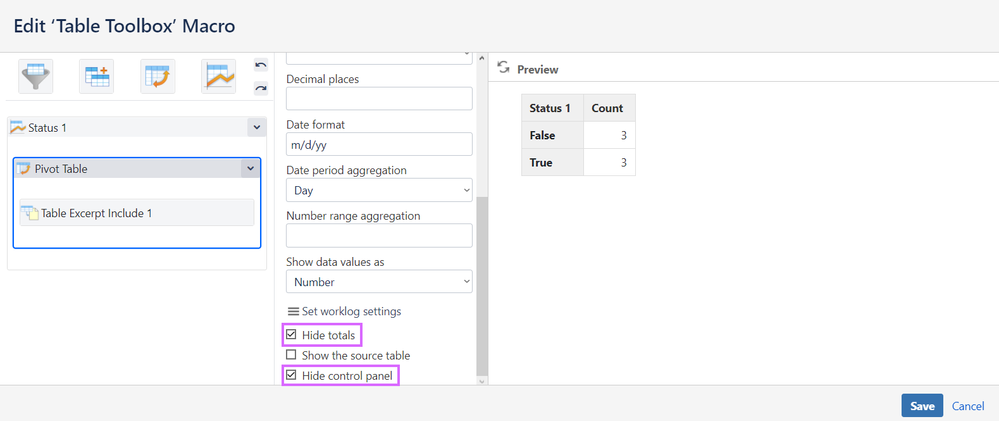Image resolution: width=999 pixels, height=421 pixels.
Task: Click the Decimal places input field
Action: [379, 99]
